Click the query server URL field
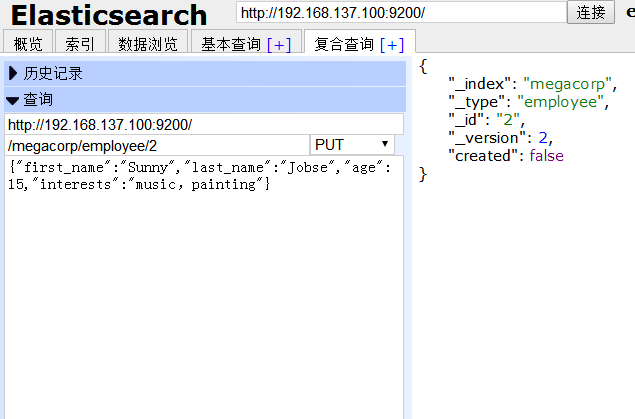This screenshot has width=635, height=419. click(x=204, y=124)
